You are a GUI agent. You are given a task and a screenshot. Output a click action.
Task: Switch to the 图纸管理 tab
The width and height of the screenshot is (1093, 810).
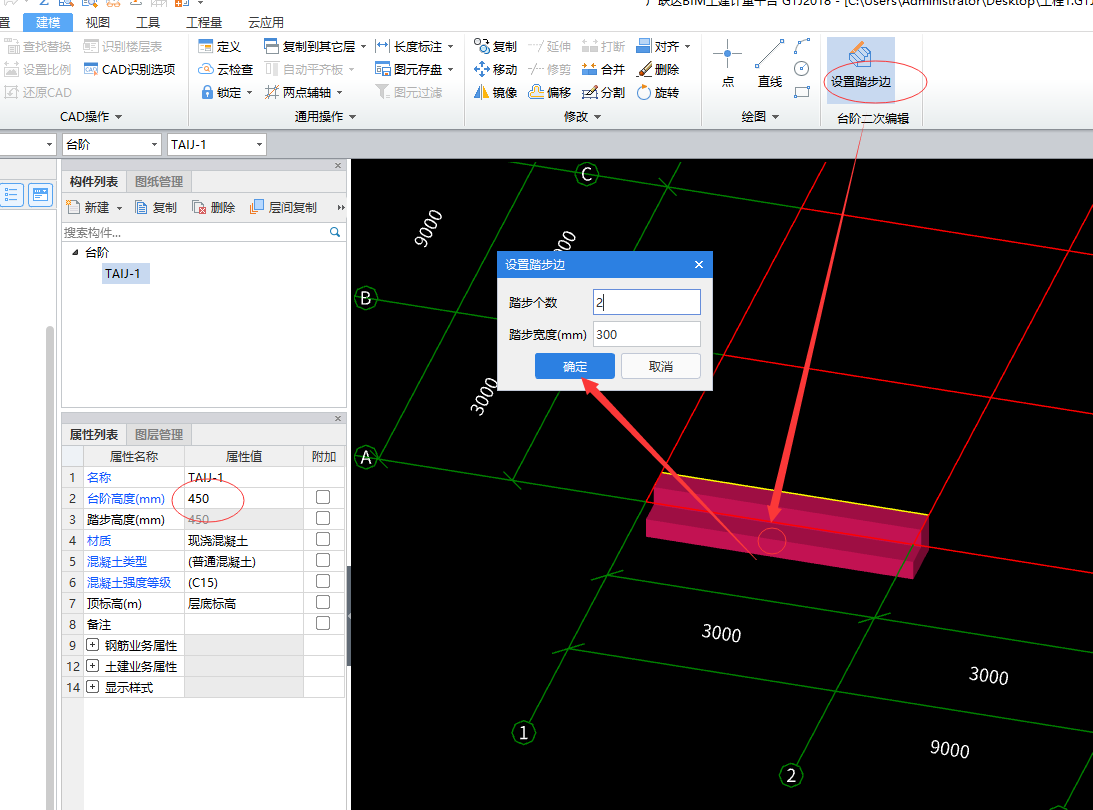tap(159, 181)
